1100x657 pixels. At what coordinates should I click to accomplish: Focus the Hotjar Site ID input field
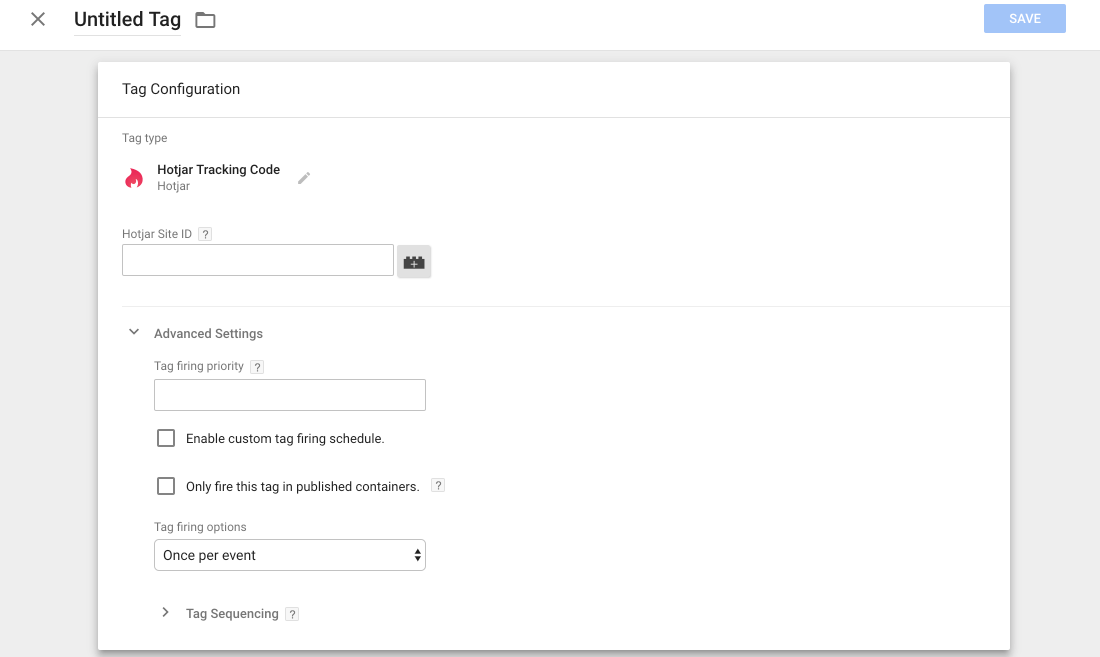[257, 260]
